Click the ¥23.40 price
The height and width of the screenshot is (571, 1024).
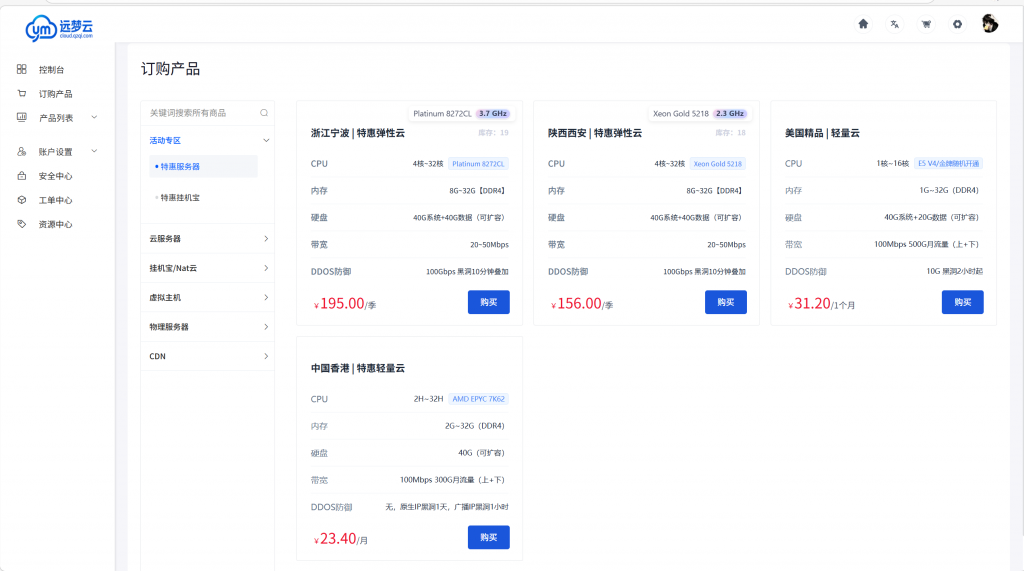point(335,539)
